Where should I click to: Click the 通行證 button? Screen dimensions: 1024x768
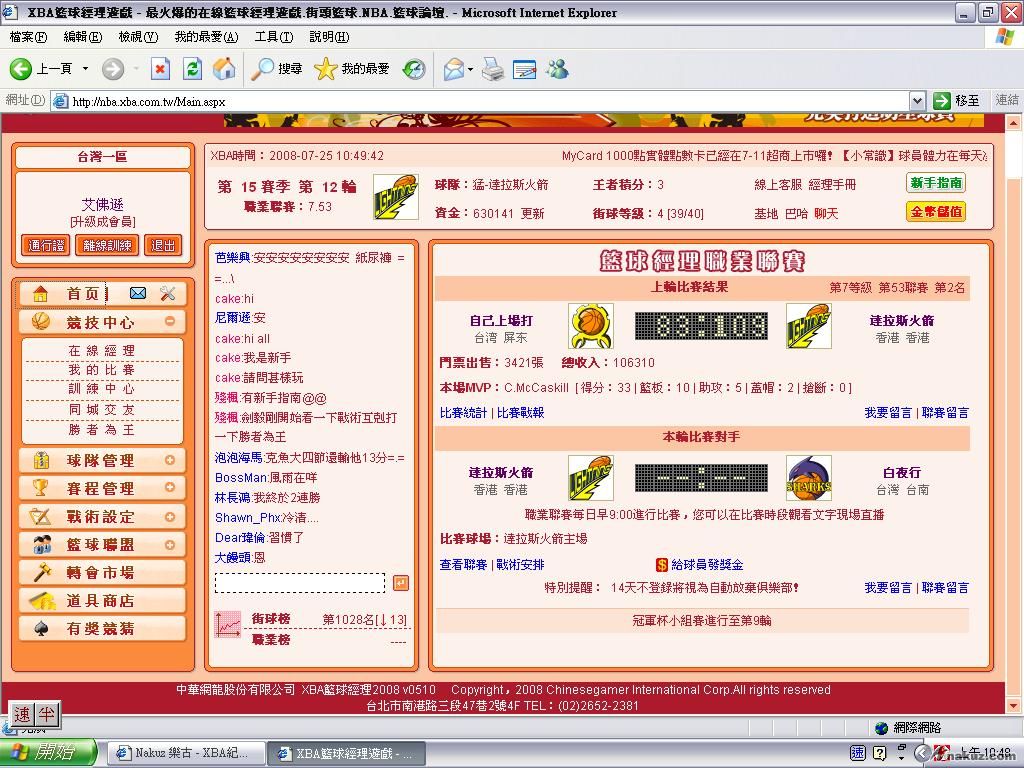[x=46, y=246]
